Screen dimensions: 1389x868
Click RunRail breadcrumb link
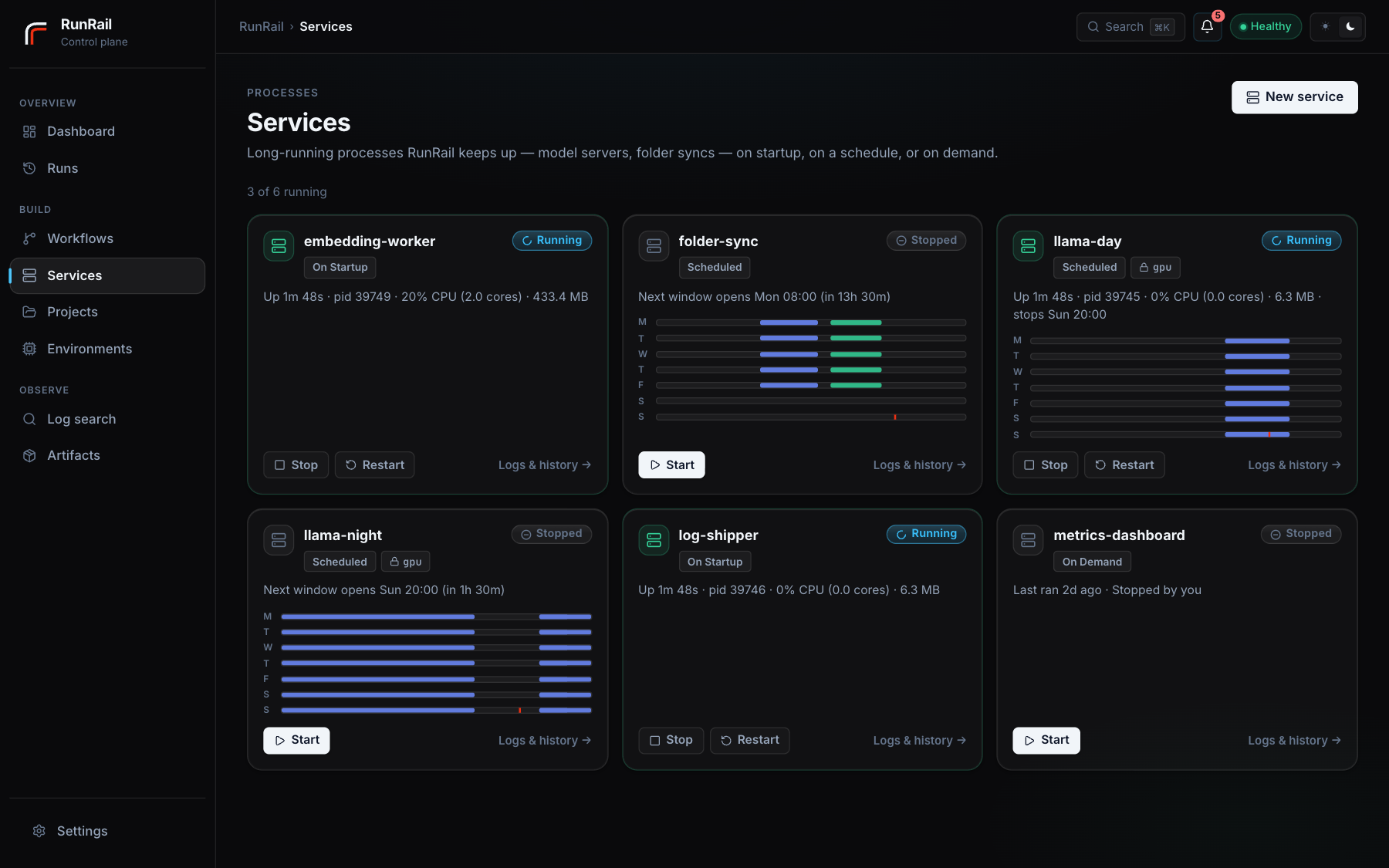click(262, 27)
